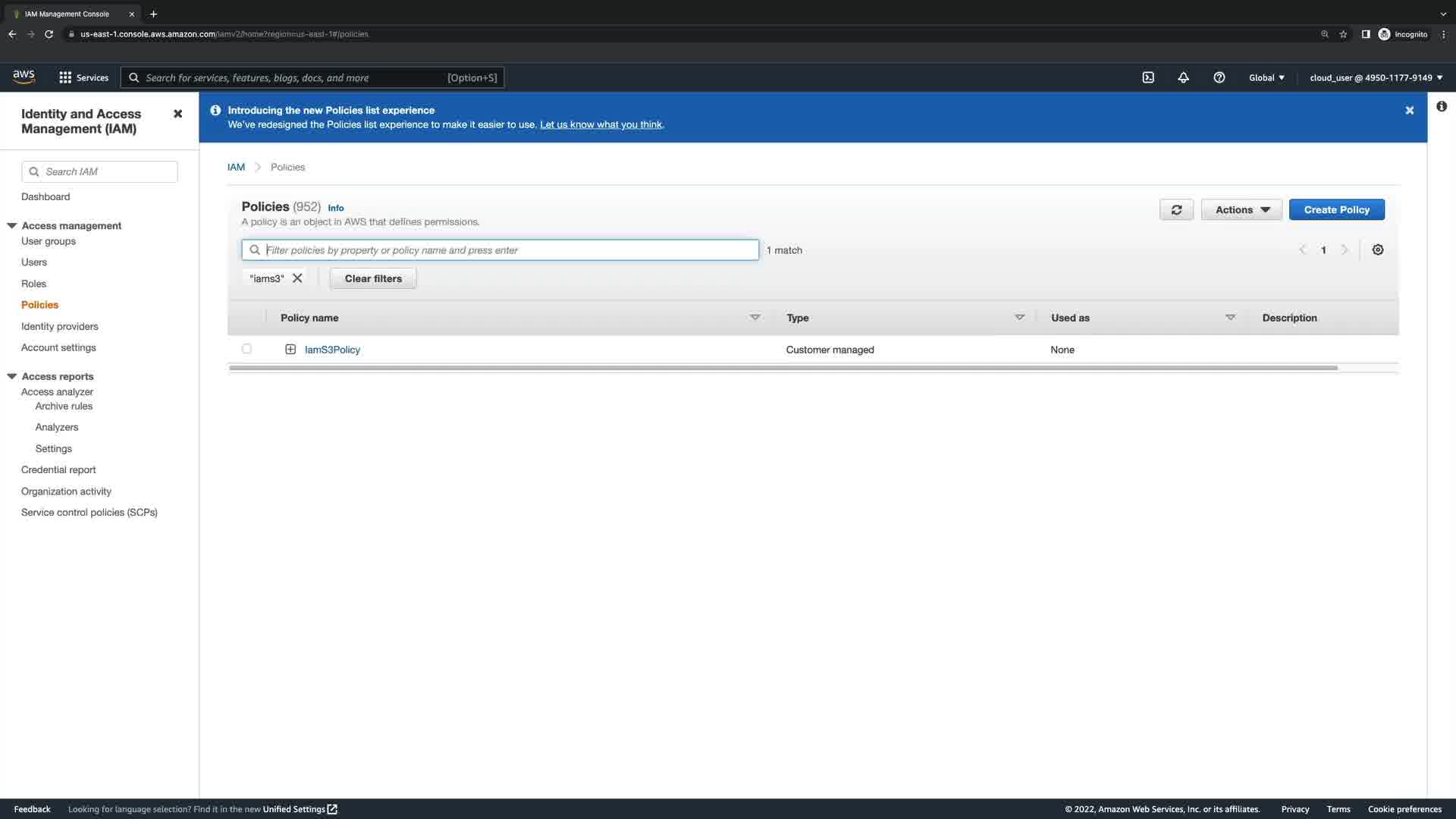Click the refresh policies button

click(1176, 210)
